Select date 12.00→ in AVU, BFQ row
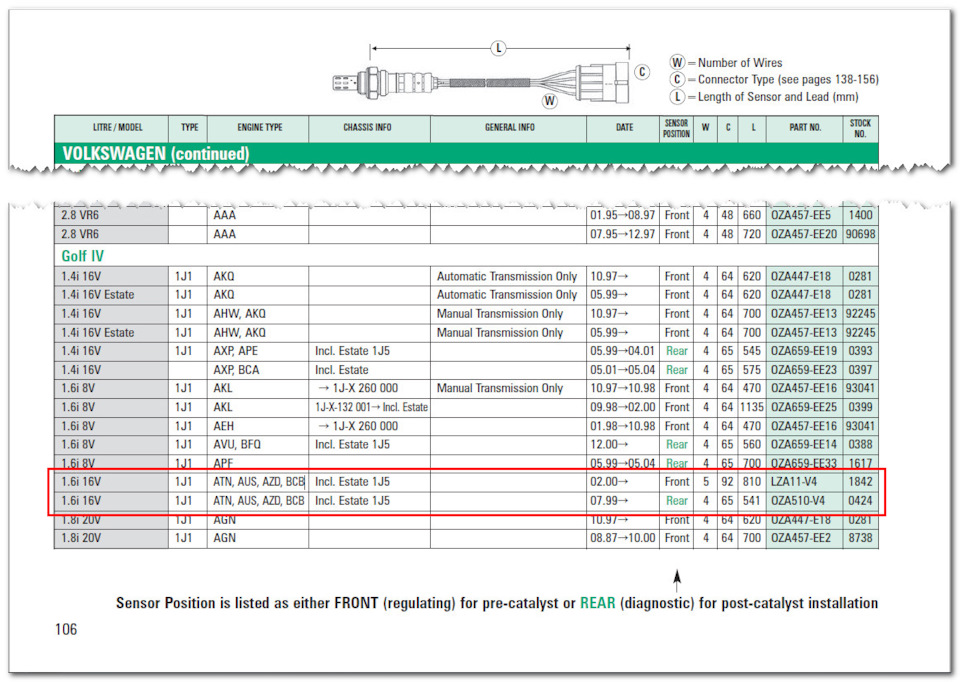 [609, 445]
